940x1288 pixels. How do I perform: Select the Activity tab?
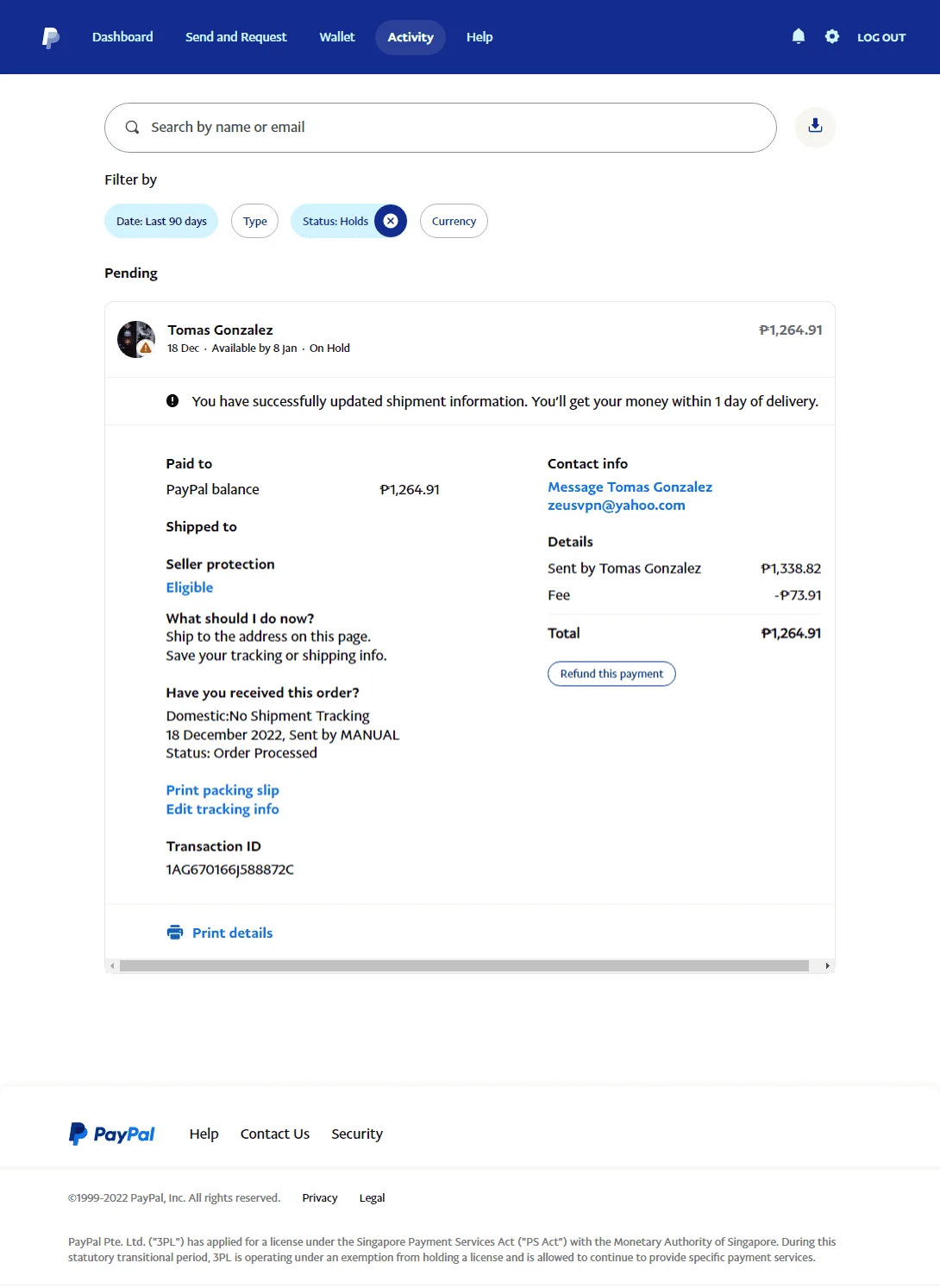click(x=410, y=37)
